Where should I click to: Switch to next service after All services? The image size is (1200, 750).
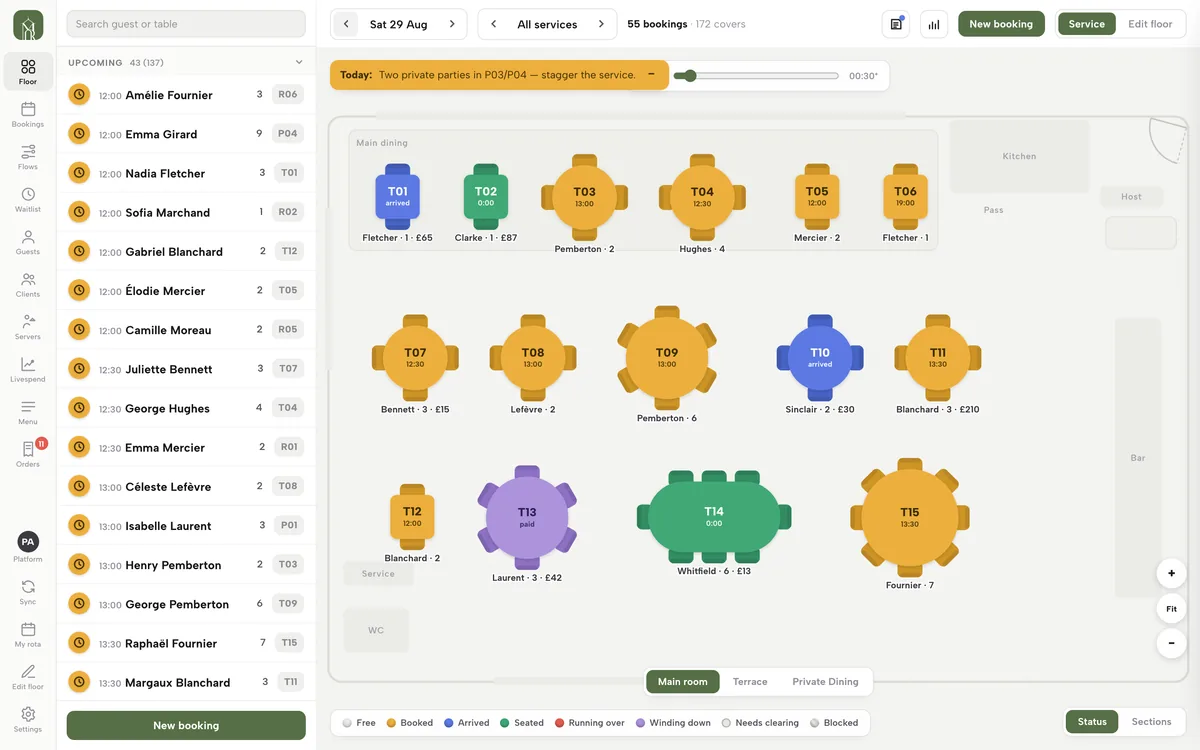[x=601, y=24]
